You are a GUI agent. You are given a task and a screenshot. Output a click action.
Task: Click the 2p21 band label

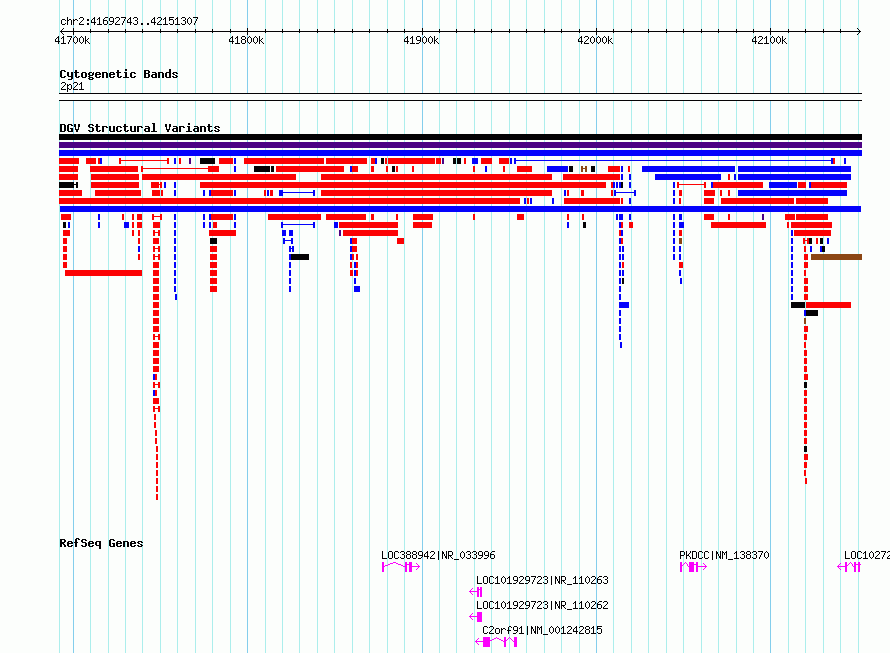click(x=72, y=86)
